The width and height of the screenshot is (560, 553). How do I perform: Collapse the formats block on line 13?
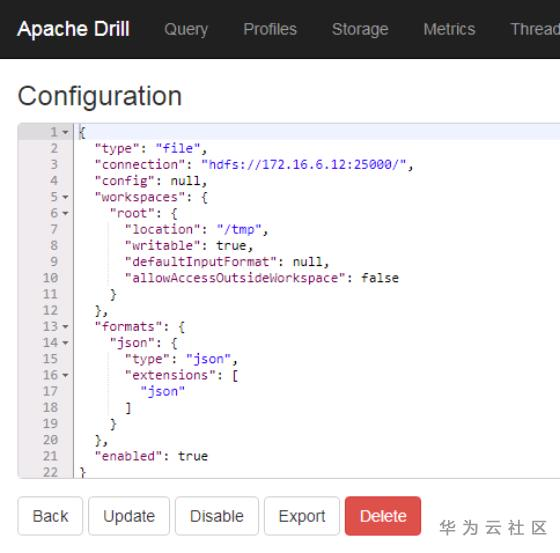click(x=65, y=327)
